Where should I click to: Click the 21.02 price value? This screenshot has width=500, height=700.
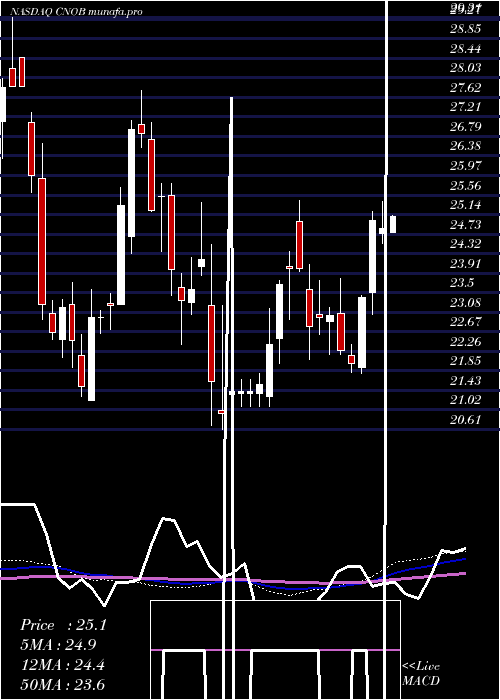[466, 400]
